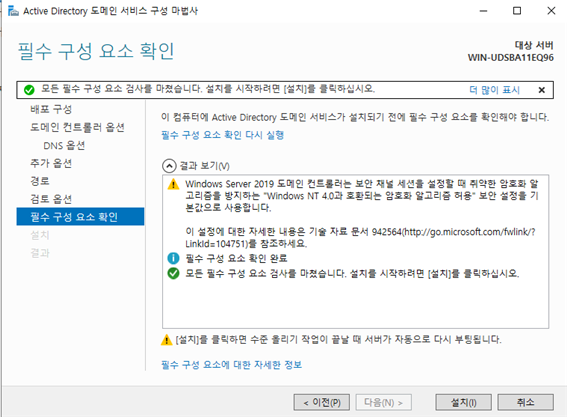Rerun prerequisites check via 필수 구성 요소 확인 다시 실행
This screenshot has width=567, height=417.
coord(222,135)
